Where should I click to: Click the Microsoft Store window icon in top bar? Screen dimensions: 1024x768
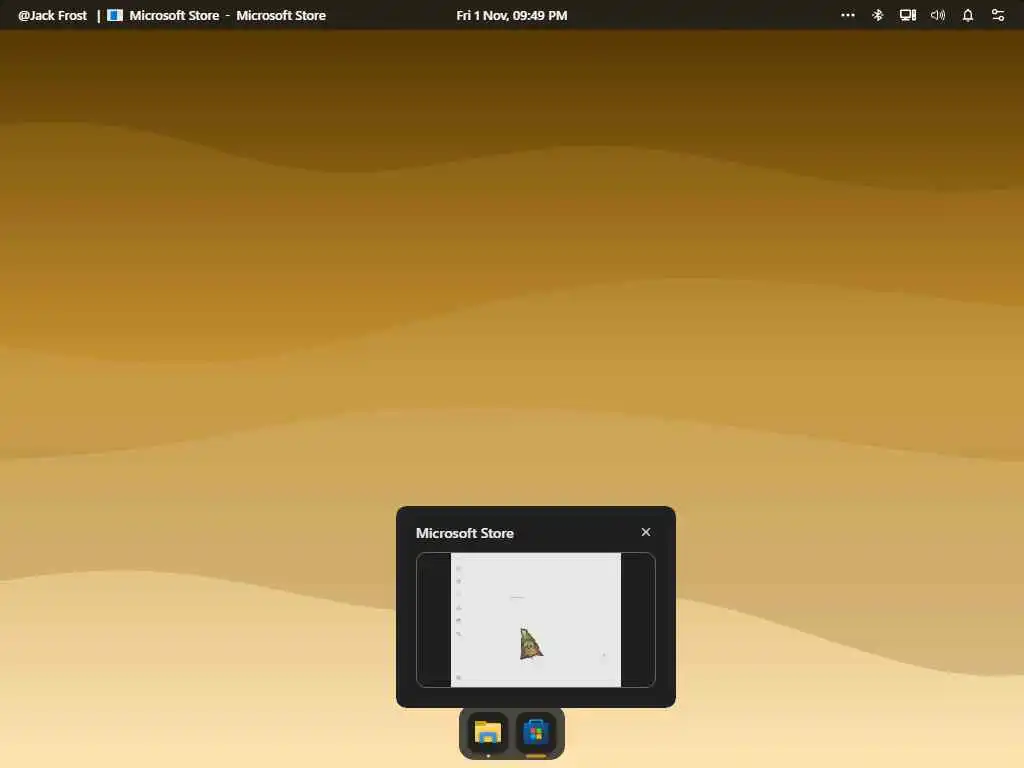tap(115, 15)
